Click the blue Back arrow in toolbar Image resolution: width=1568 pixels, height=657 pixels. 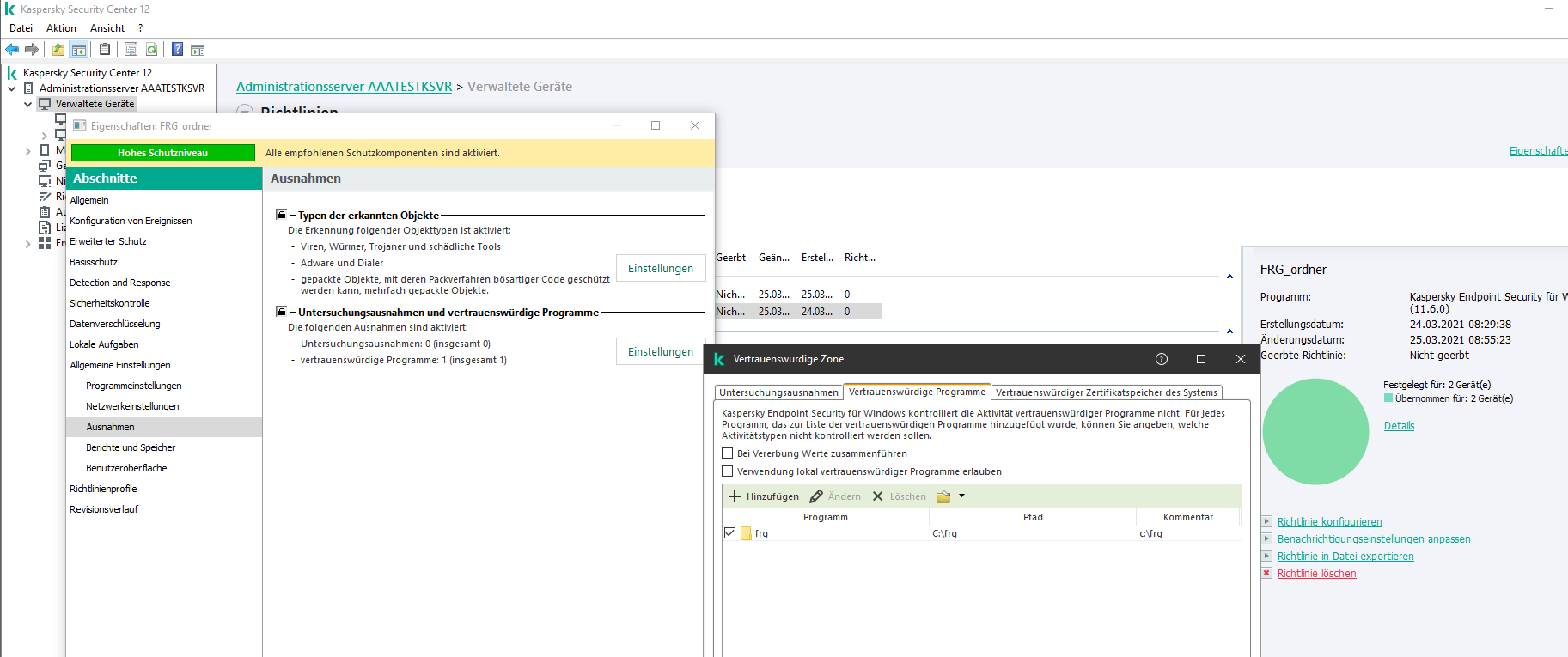tap(12, 49)
